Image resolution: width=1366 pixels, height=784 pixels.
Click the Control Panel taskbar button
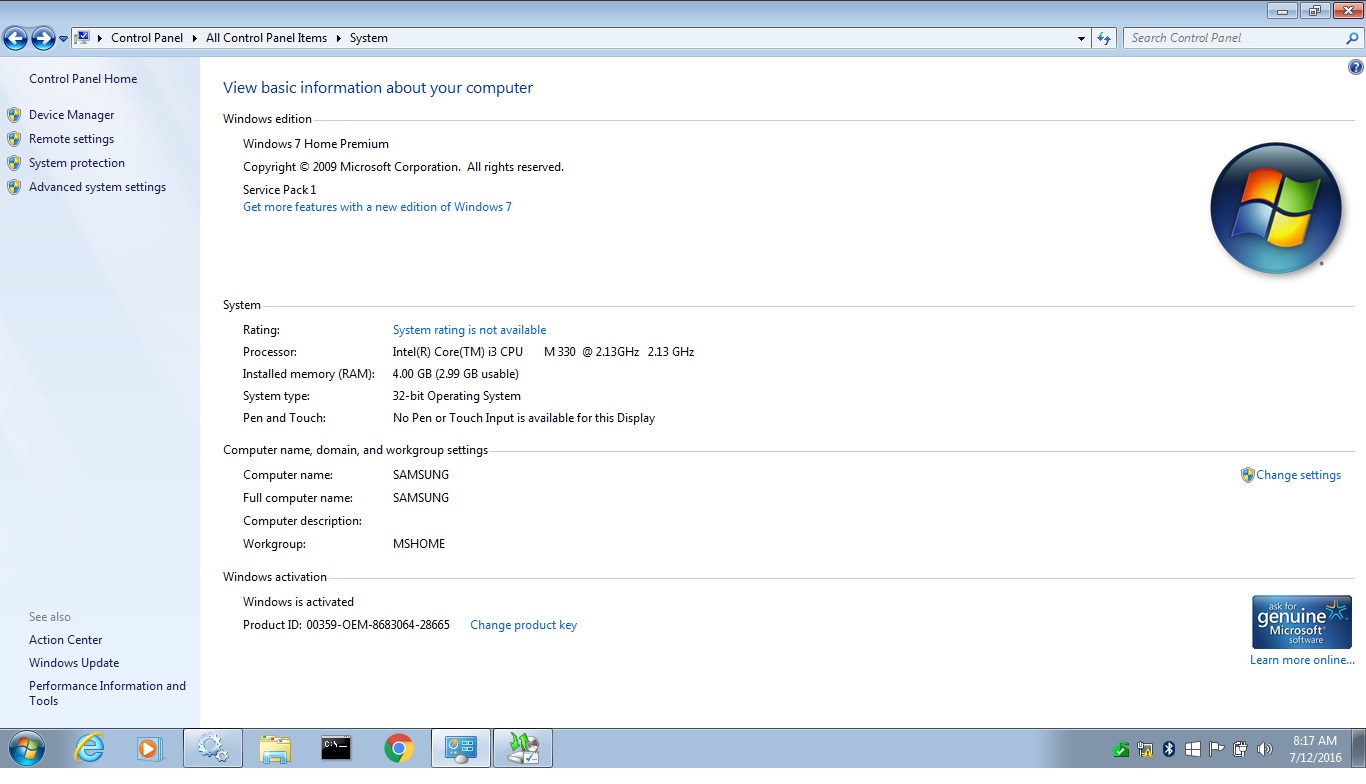(461, 748)
